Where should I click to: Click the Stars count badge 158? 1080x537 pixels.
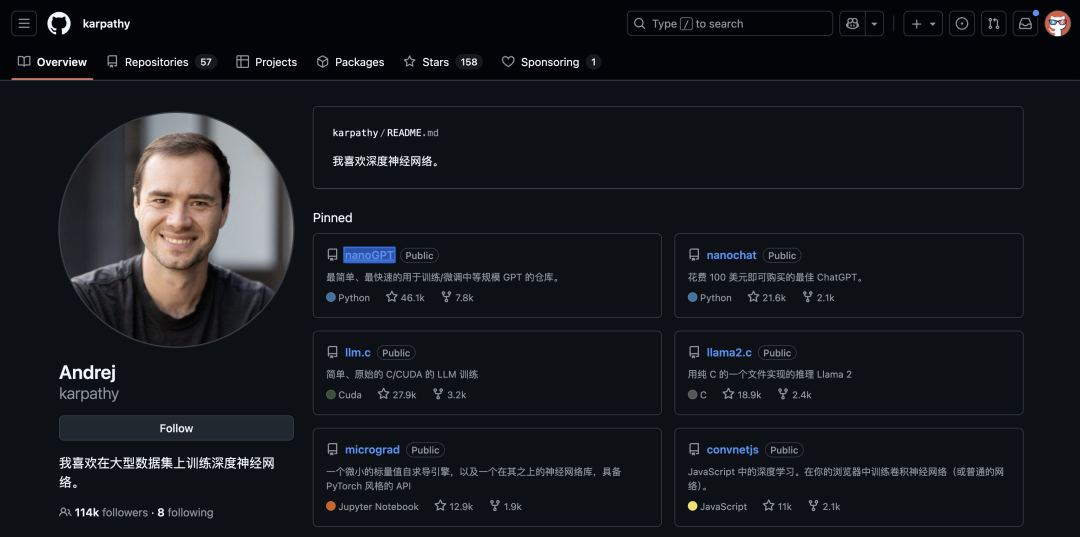pos(469,62)
